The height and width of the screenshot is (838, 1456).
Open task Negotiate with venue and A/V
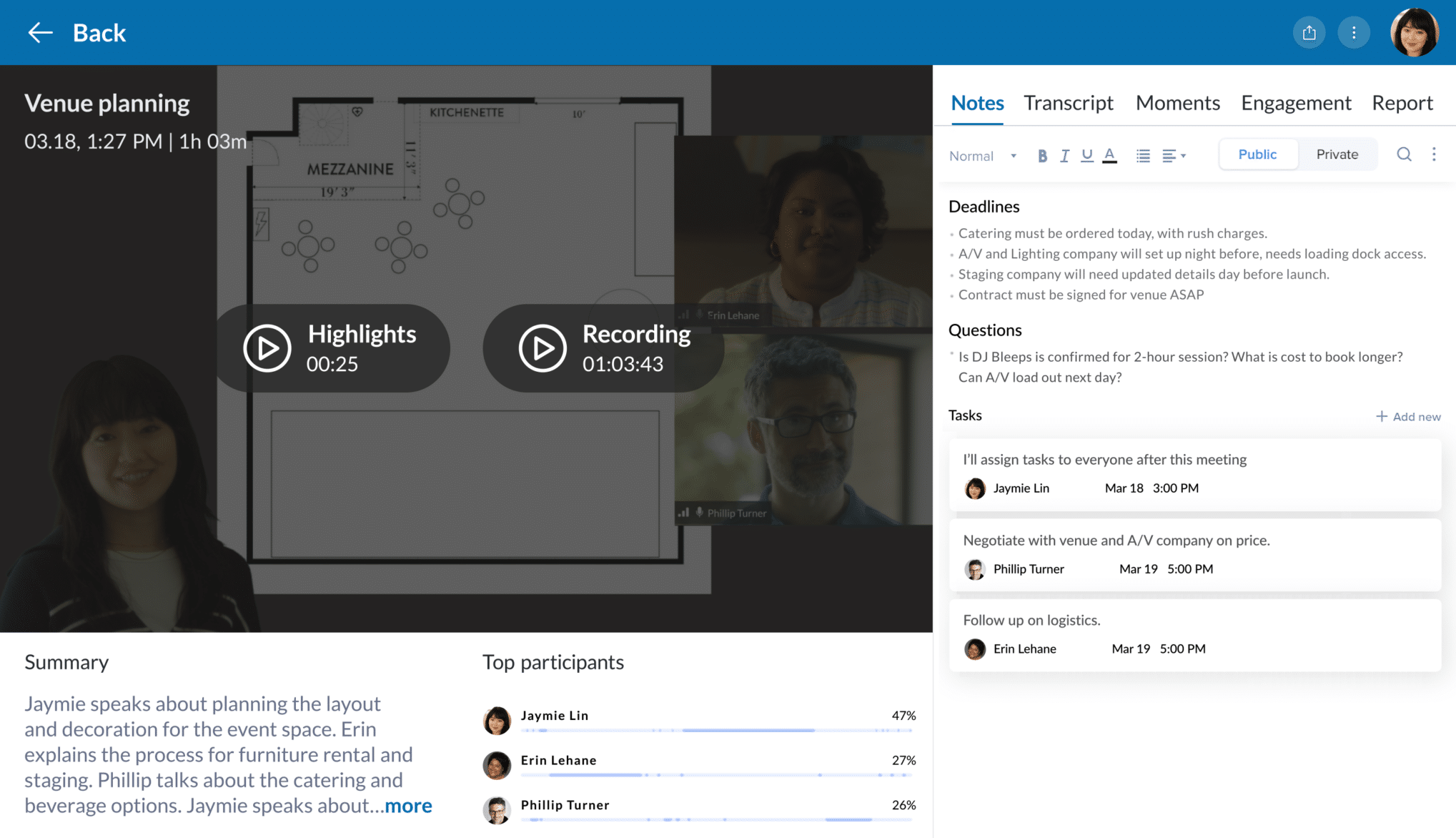[1194, 555]
